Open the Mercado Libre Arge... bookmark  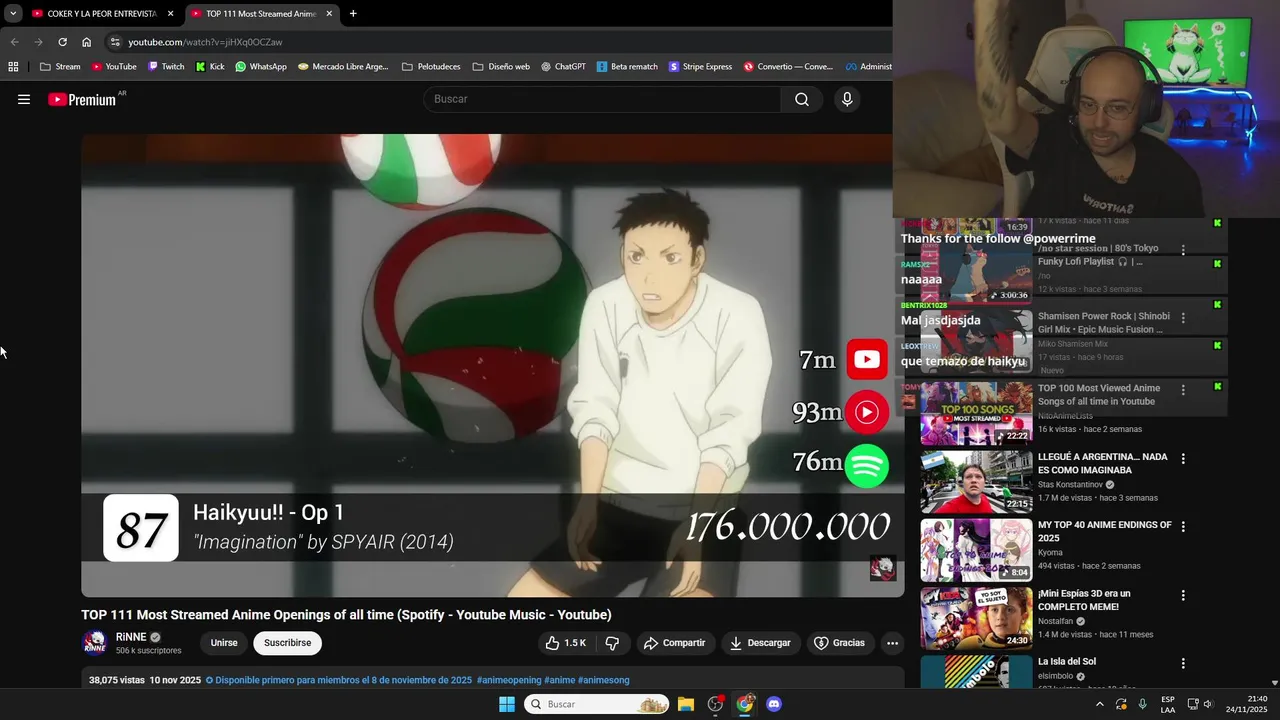tap(343, 67)
